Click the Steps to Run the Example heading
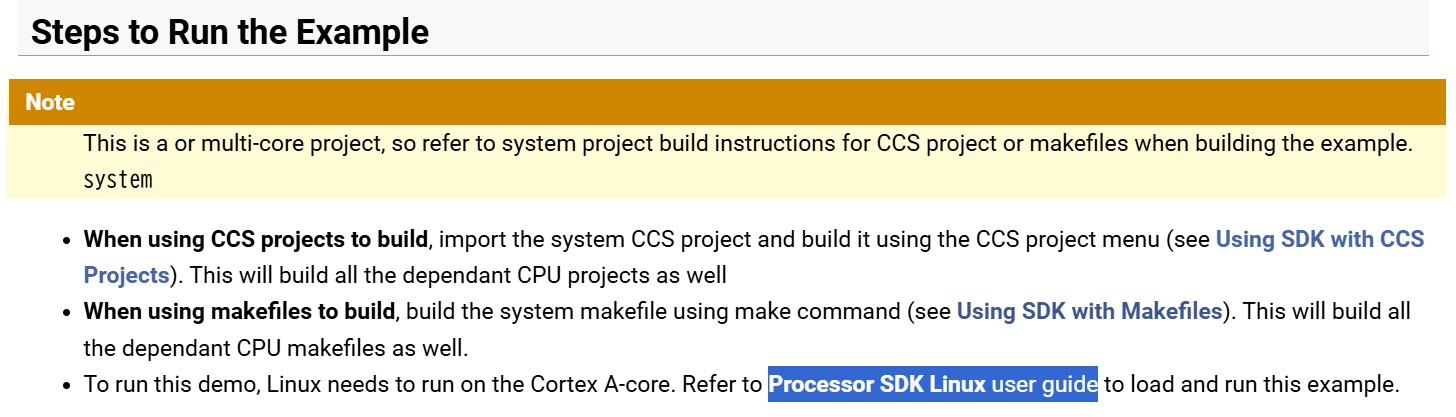 click(x=230, y=32)
